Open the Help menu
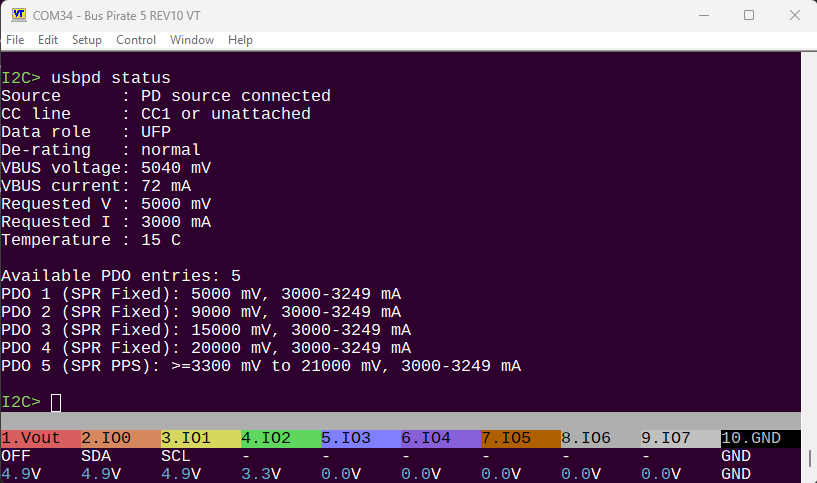This screenshot has height=483, width=817. [240, 40]
